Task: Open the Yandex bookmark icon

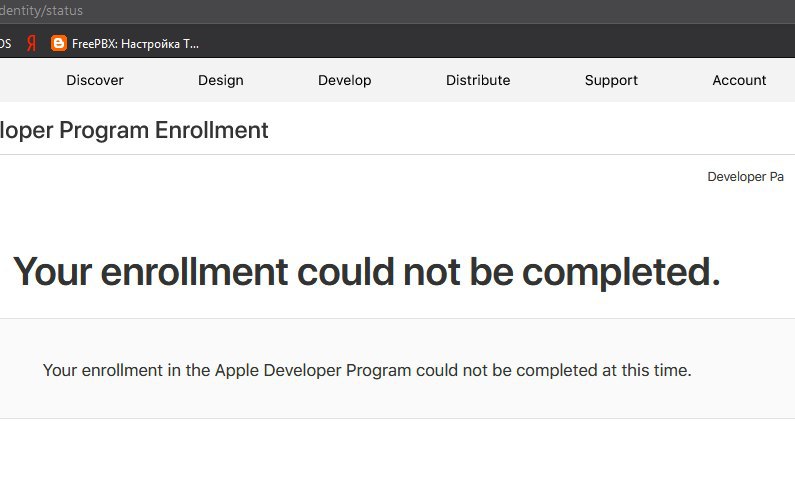Action: click(31, 44)
